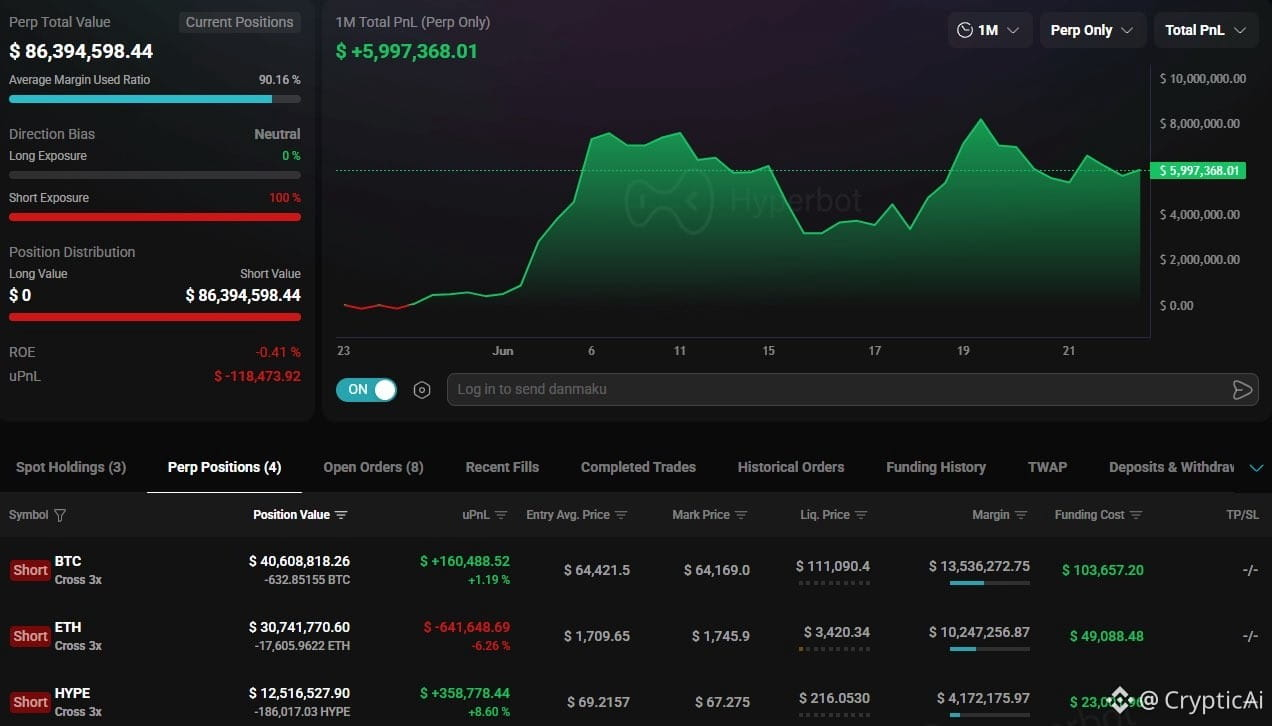Click the send danmaku paper-plane icon
This screenshot has height=726, width=1272.
pos(1242,390)
